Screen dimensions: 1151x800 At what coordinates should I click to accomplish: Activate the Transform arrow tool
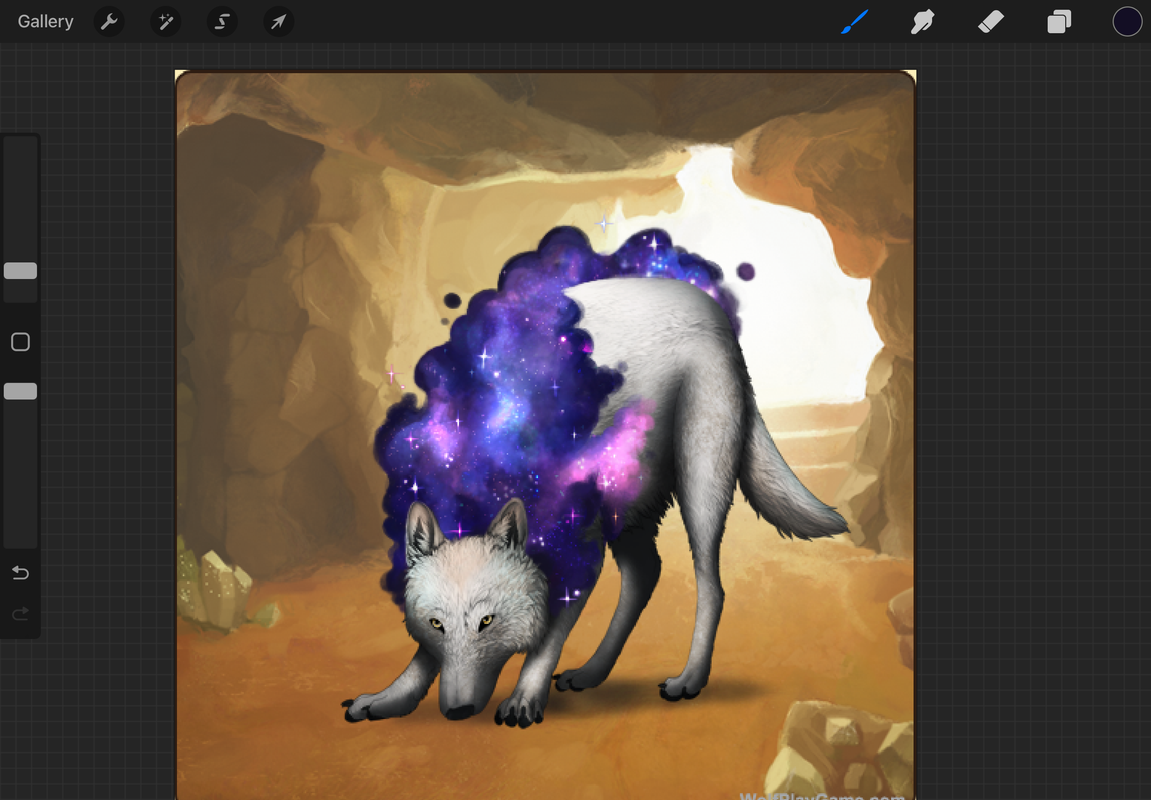pos(279,21)
